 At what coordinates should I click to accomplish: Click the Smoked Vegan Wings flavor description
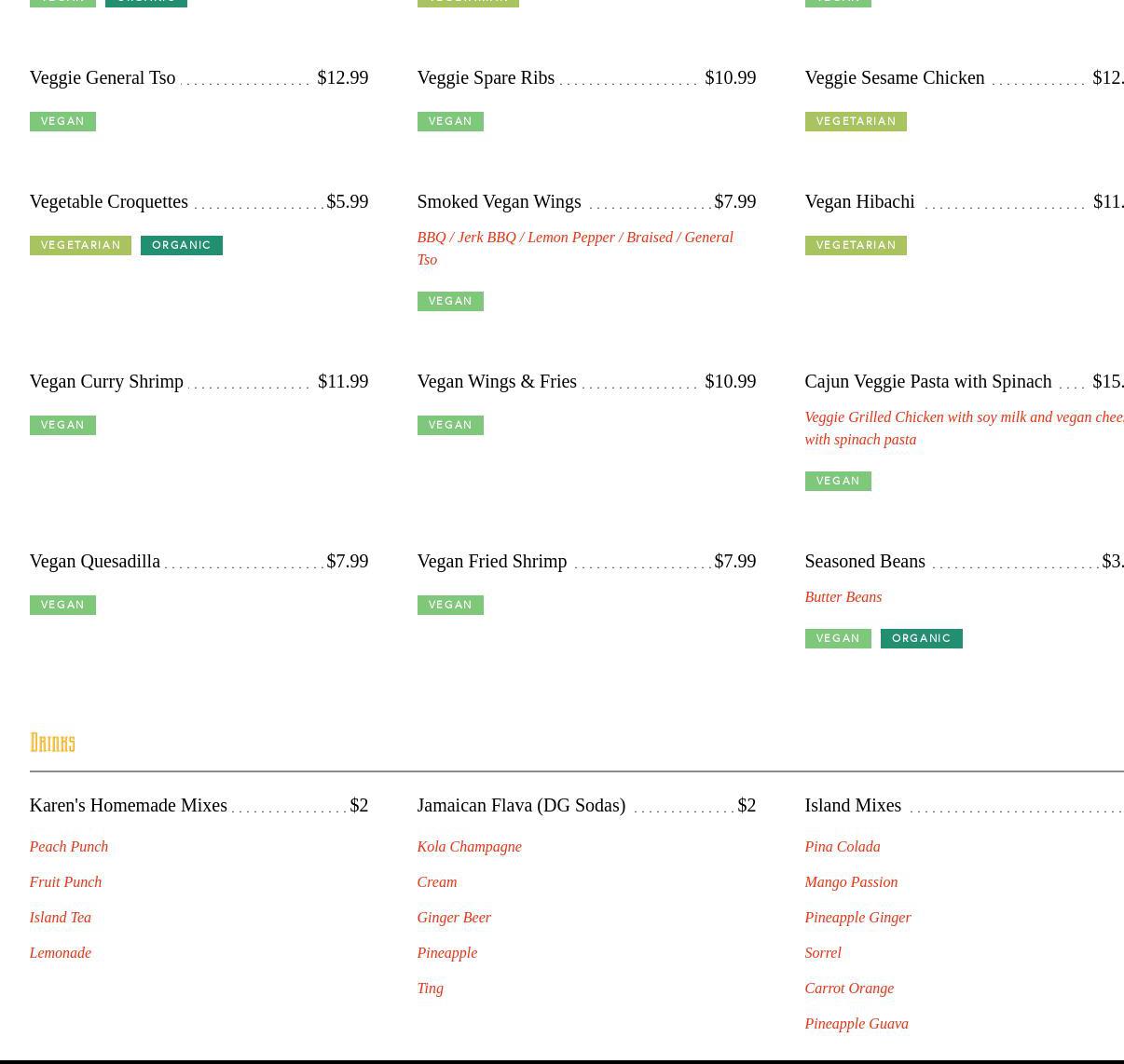574,248
